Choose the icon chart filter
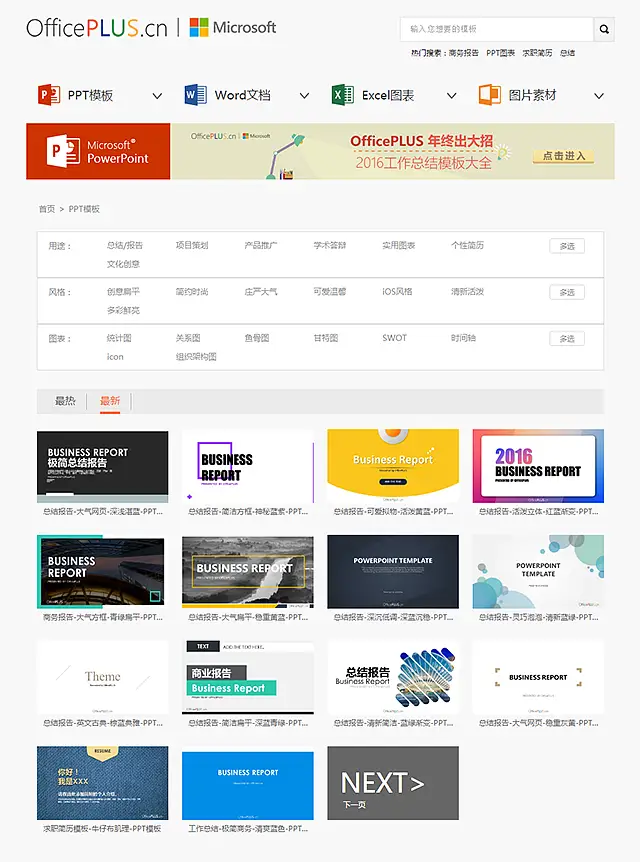 pyautogui.click(x=115, y=357)
